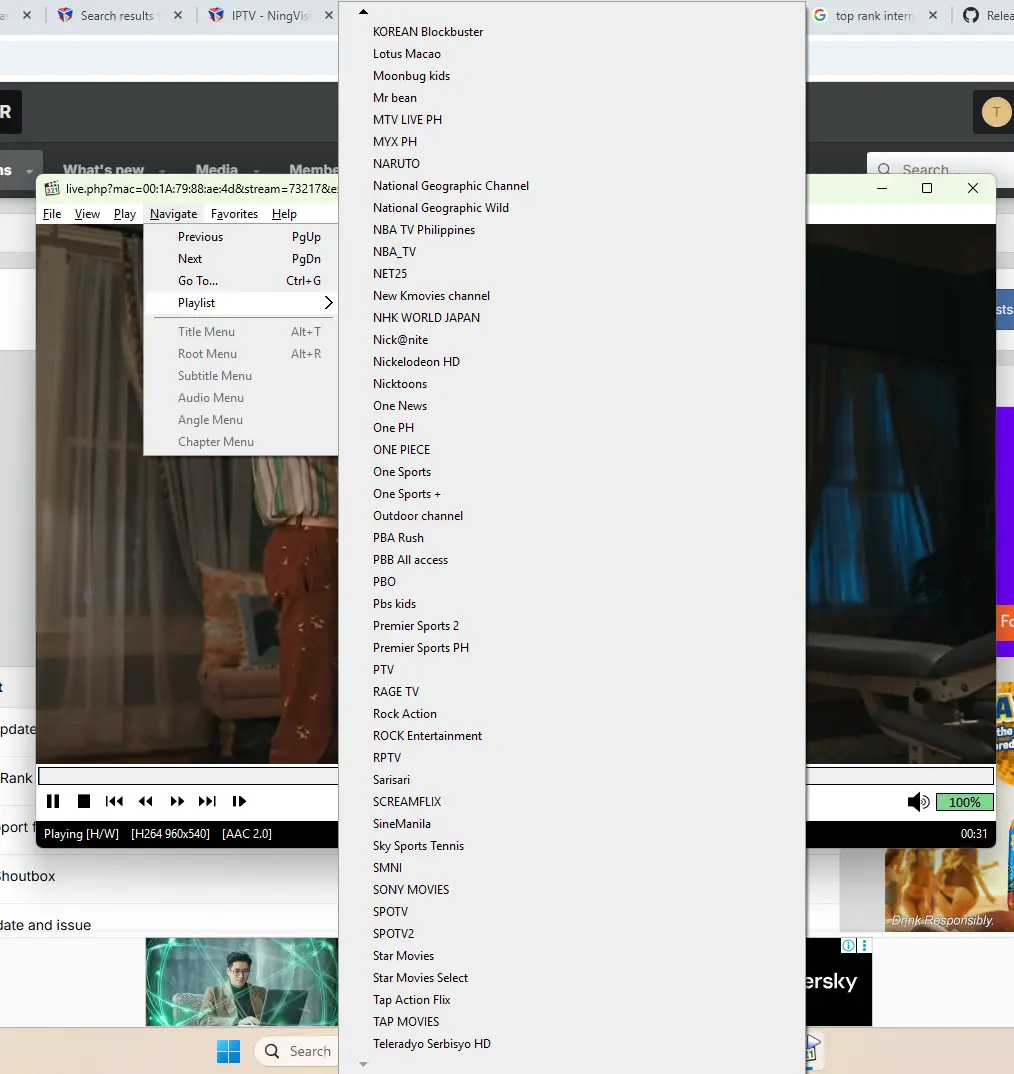Fast forward using the increase rate button
Image resolution: width=1014 pixels, height=1074 pixels.
point(177,801)
